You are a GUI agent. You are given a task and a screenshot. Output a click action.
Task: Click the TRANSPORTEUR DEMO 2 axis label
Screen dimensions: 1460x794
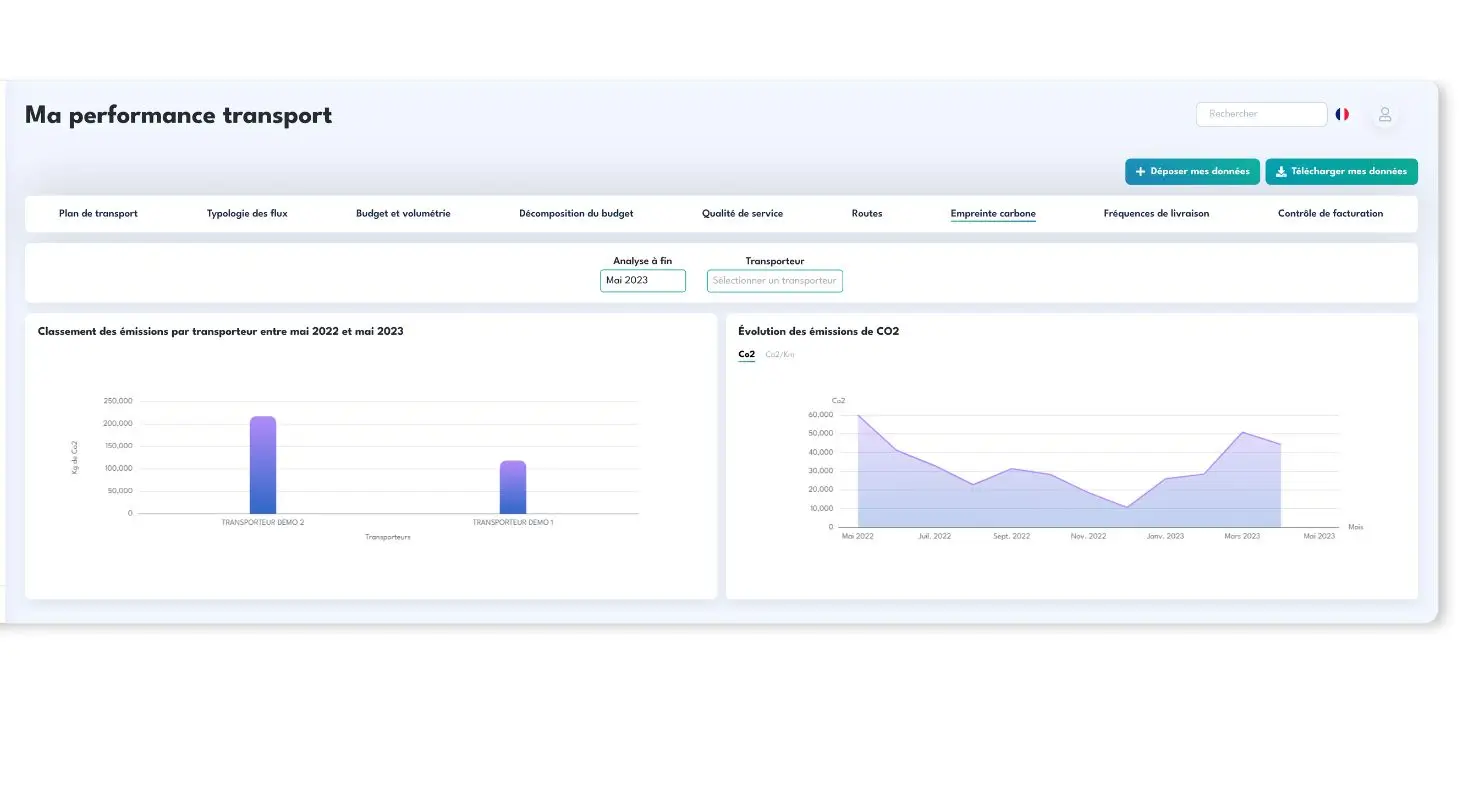(263, 523)
